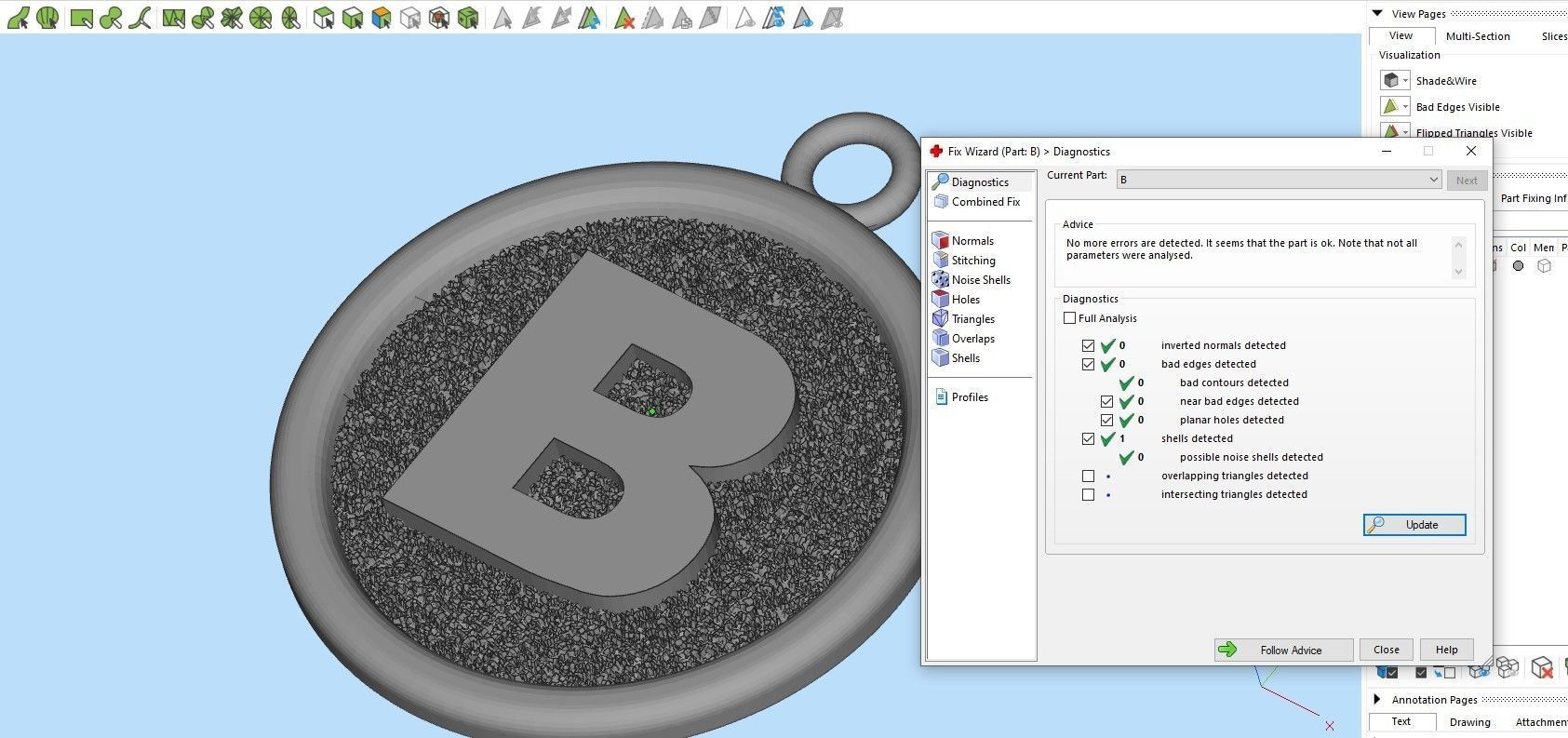
Task: Enable the Full Analysis checkbox
Action: click(1070, 318)
